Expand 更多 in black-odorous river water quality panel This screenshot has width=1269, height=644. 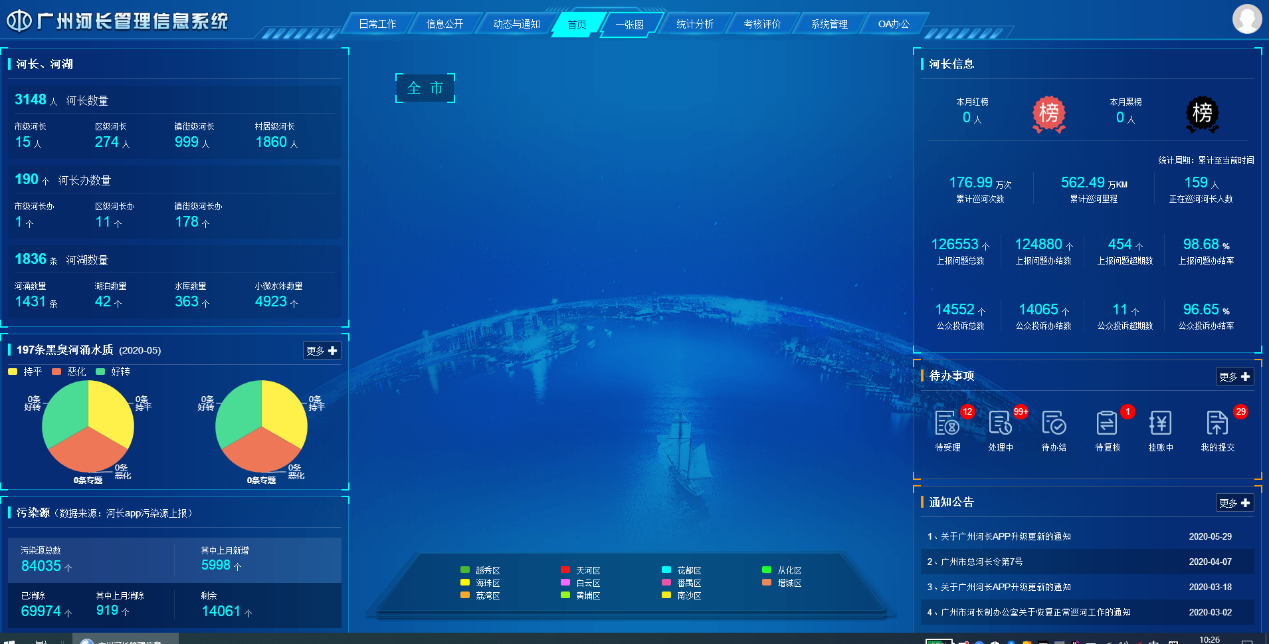323,351
